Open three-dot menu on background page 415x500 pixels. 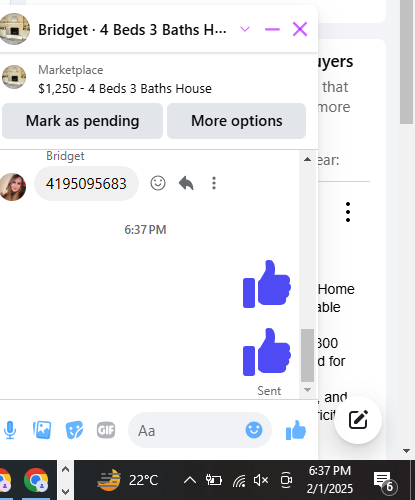coord(348,212)
